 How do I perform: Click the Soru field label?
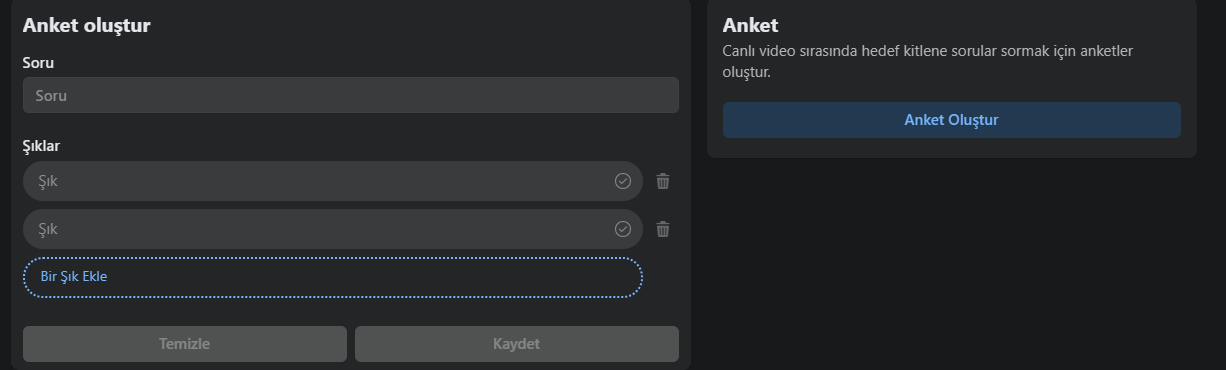coord(38,63)
